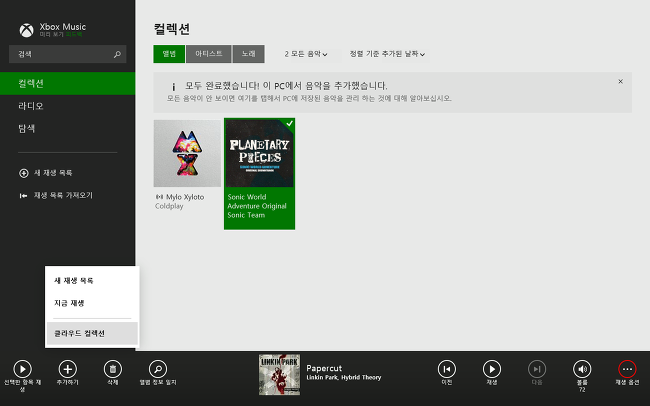
Task: Click the Linkin Park, Hybrid Theory subtitle
Action: [344, 377]
